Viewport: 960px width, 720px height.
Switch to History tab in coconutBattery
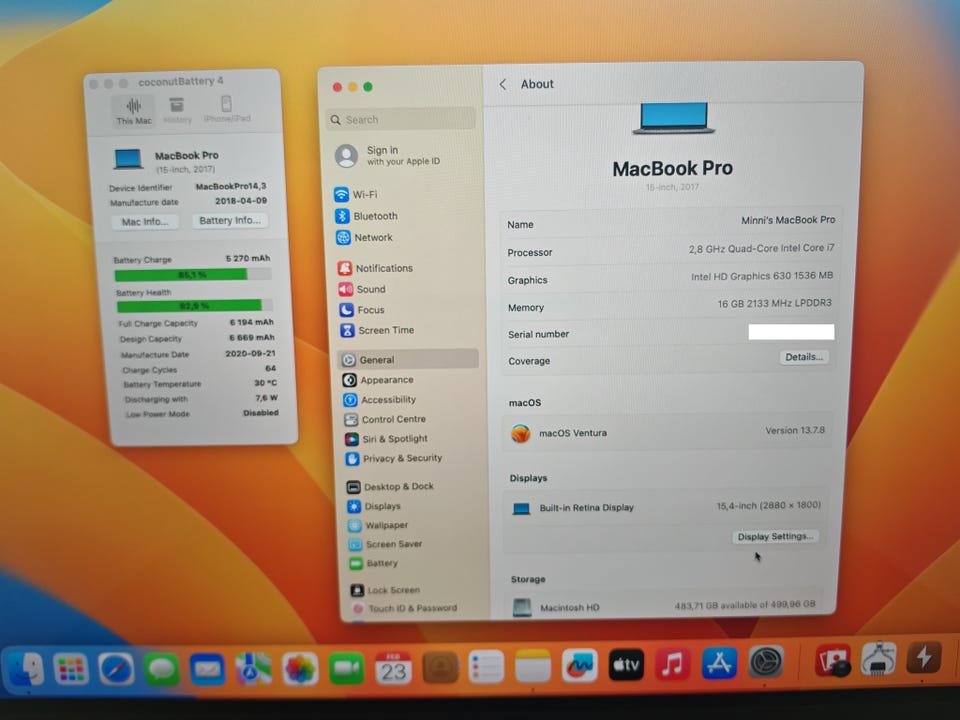tap(177, 111)
